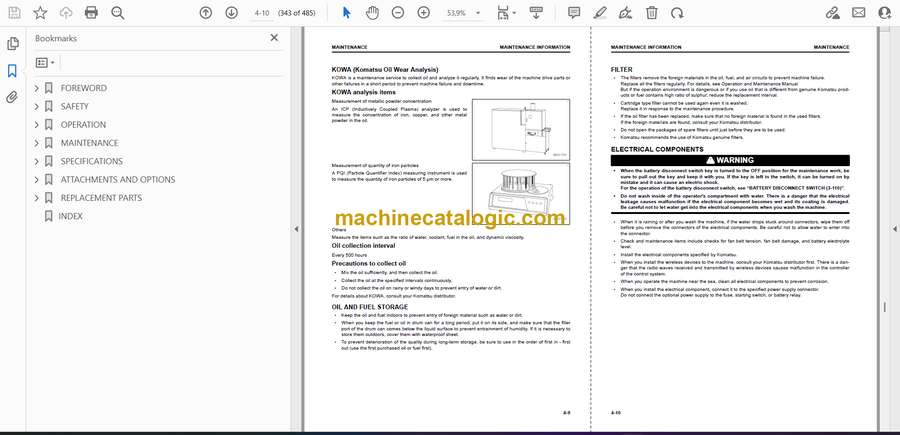This screenshot has width=900, height=435.
Task: Jump to the REPLACEMENT PARTS bookmark
Action: 101,198
